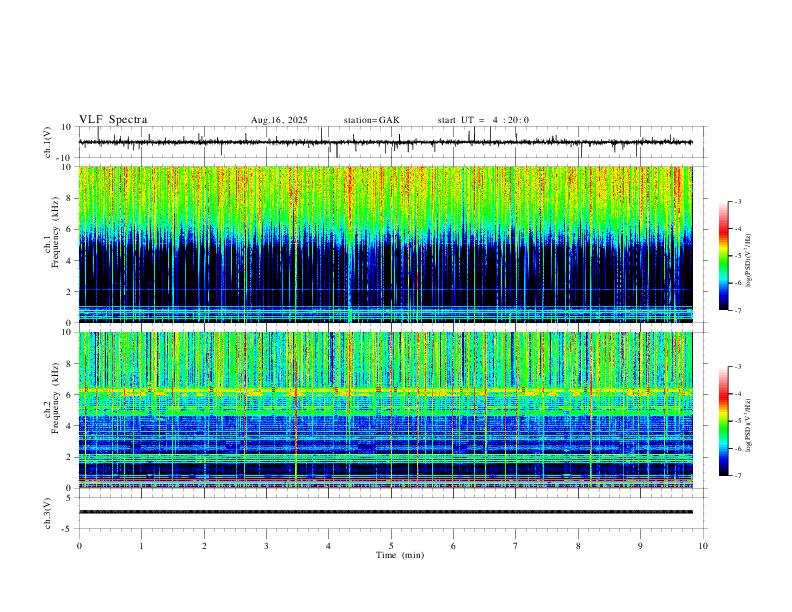The width and height of the screenshot is (792, 612).
Task: Click the "VLF Spectra" title text
Action: click(113, 120)
